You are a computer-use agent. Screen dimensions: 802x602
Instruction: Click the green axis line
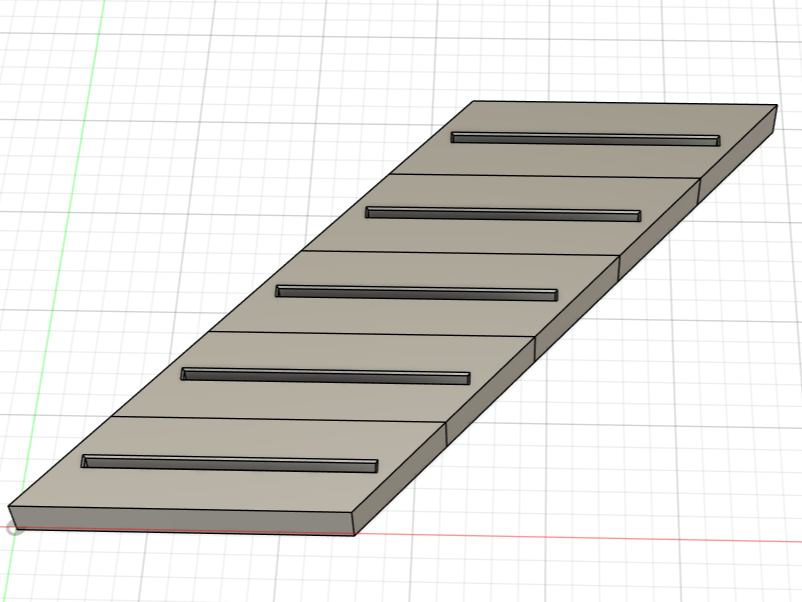pyautogui.click(x=61, y=256)
